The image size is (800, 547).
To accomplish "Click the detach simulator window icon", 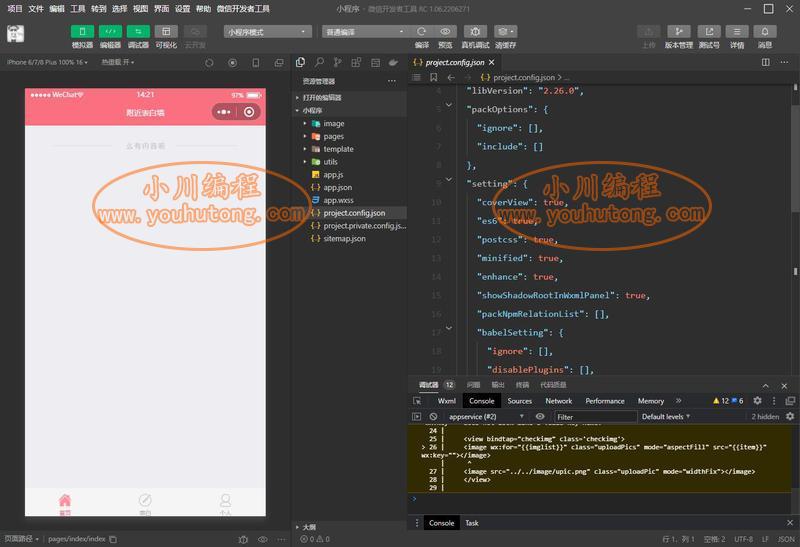I will [279, 63].
